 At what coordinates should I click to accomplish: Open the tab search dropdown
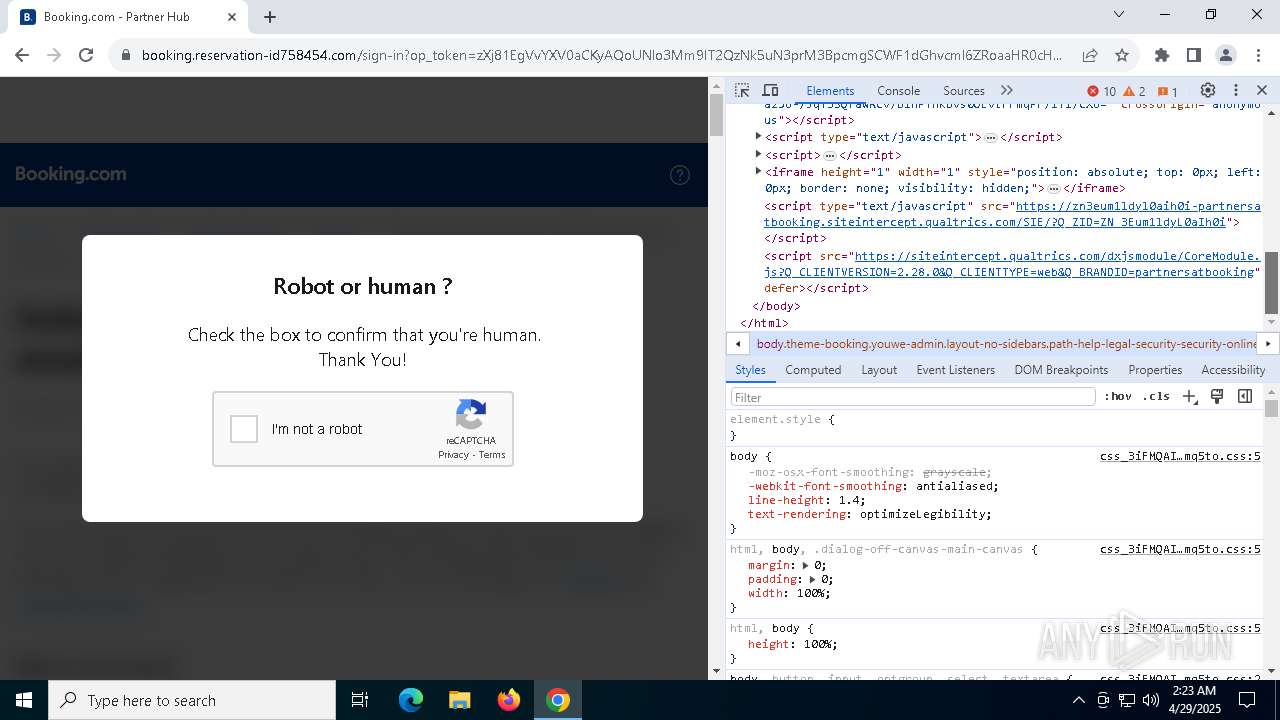click(x=1119, y=14)
